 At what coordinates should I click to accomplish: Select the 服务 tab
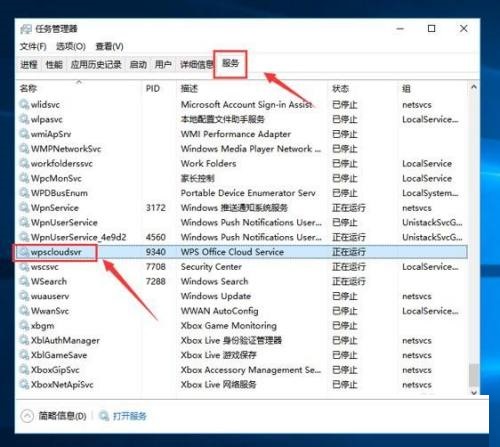(x=230, y=63)
